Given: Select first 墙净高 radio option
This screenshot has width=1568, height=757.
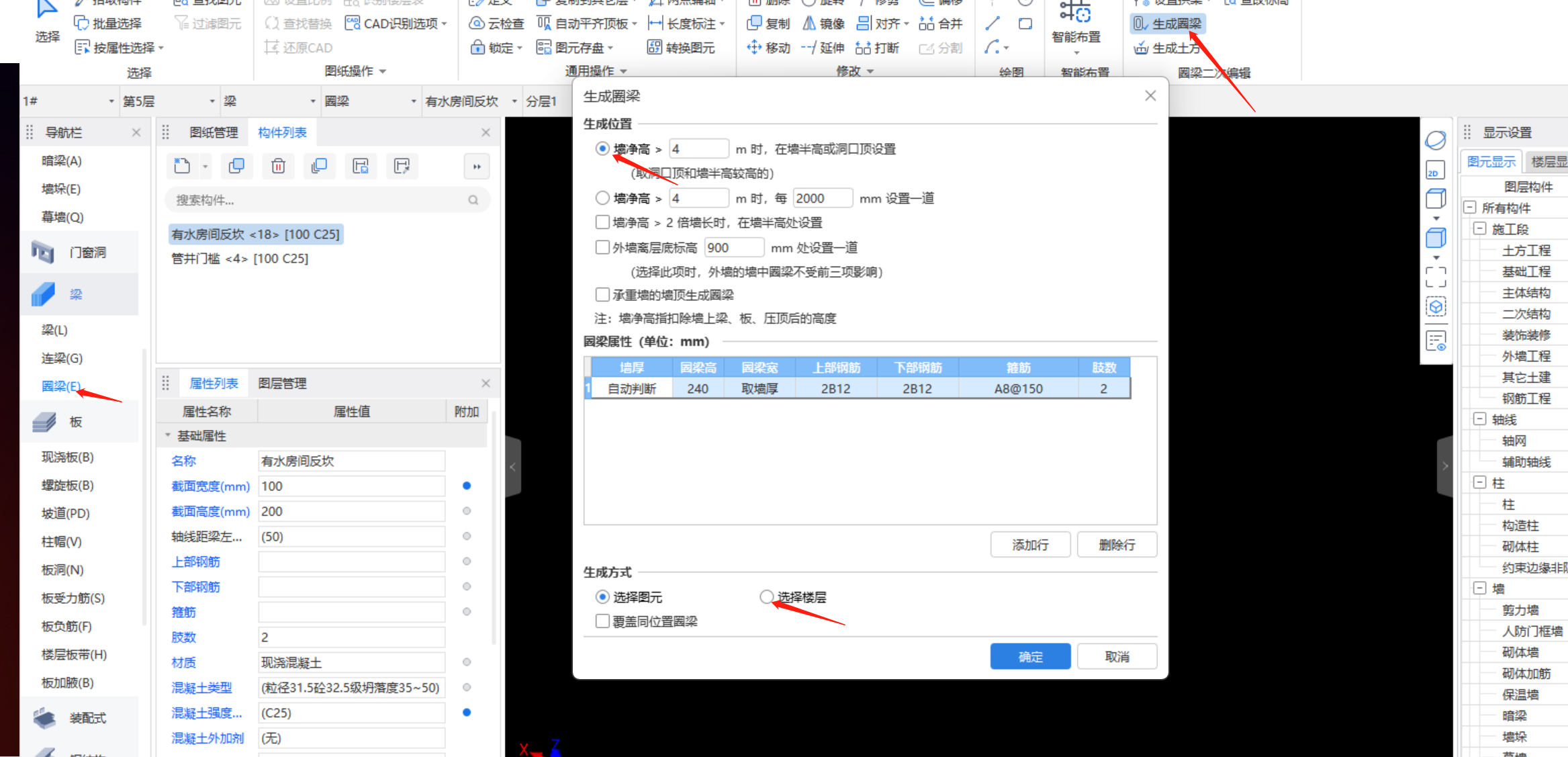Looking at the screenshot, I should pos(602,148).
